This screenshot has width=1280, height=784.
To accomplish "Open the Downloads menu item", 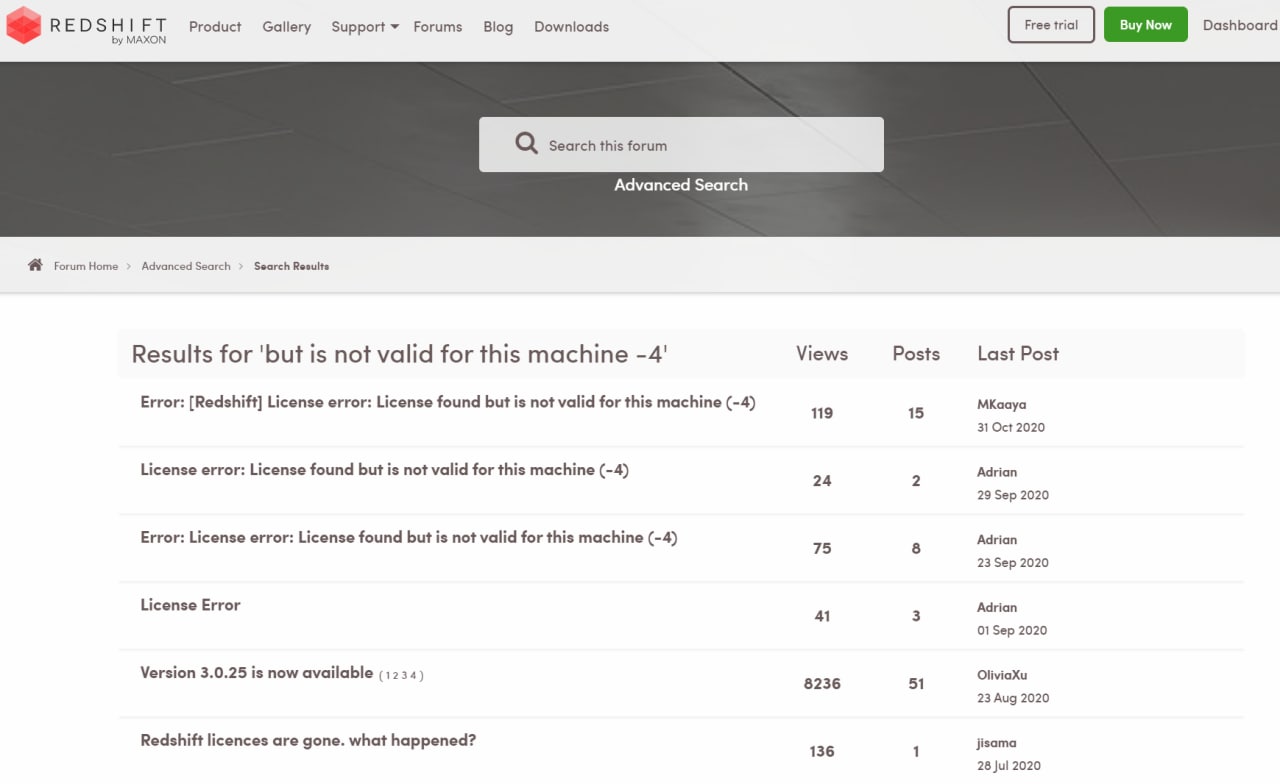I will click(572, 27).
